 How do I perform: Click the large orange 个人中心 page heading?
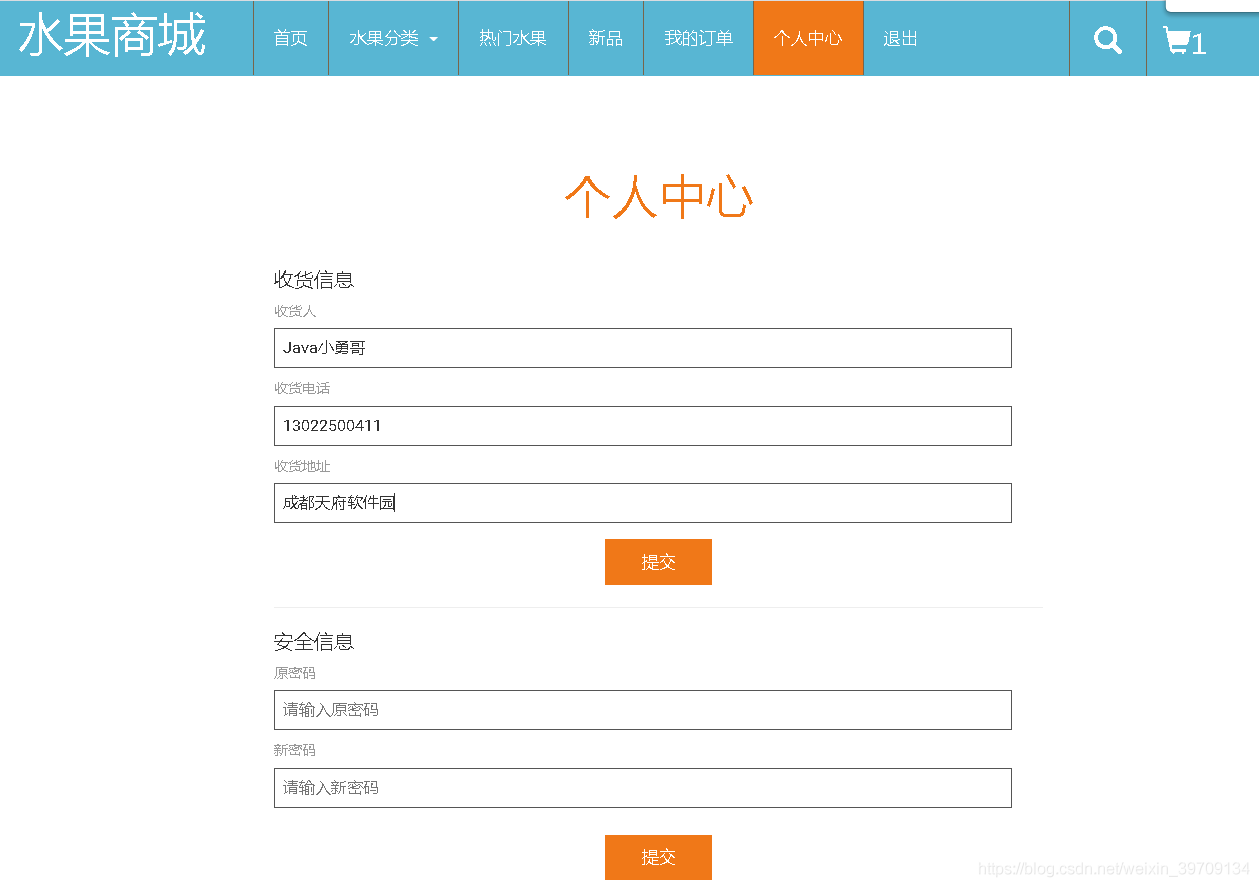point(658,196)
